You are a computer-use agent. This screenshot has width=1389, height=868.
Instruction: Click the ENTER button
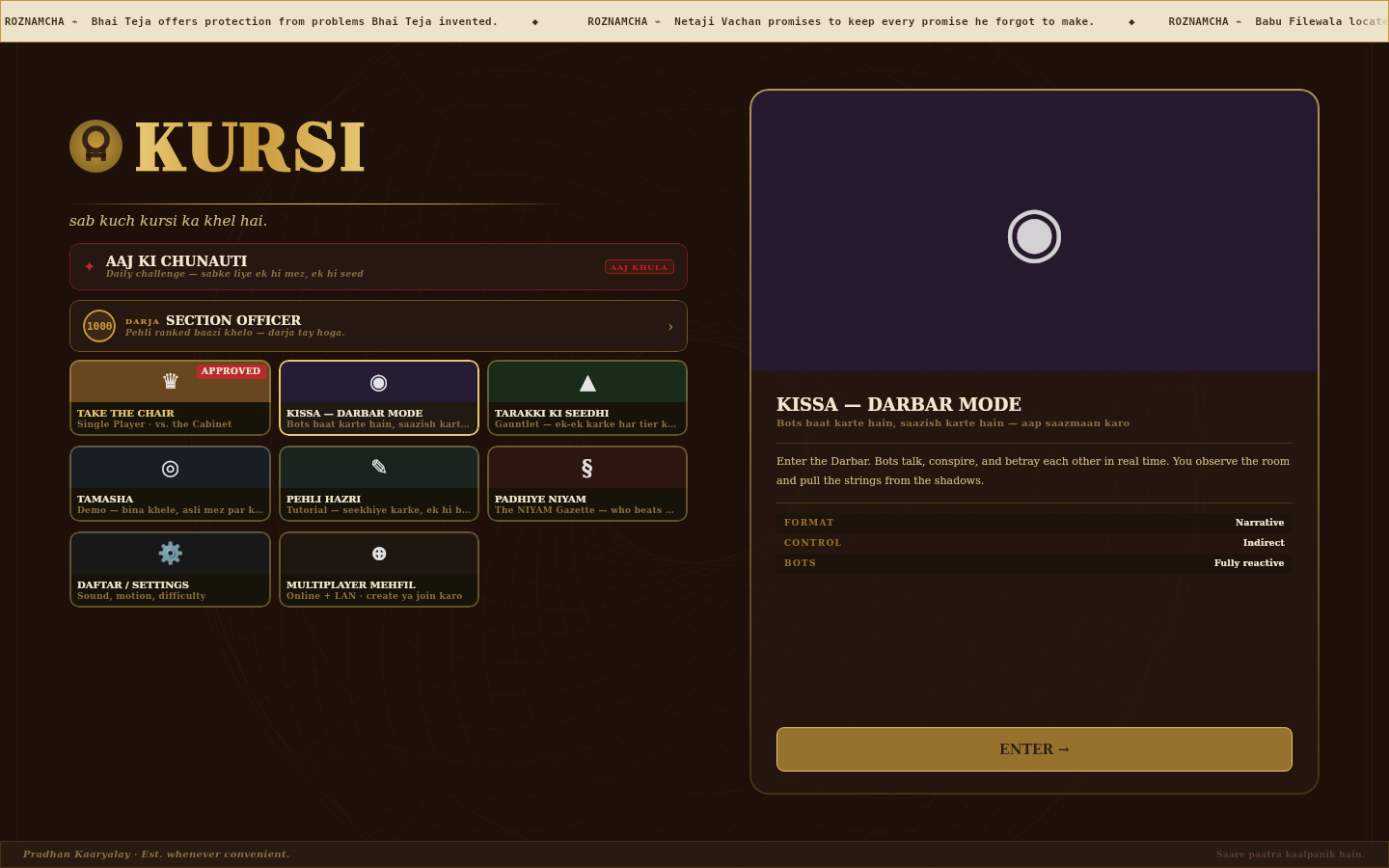[1034, 749]
